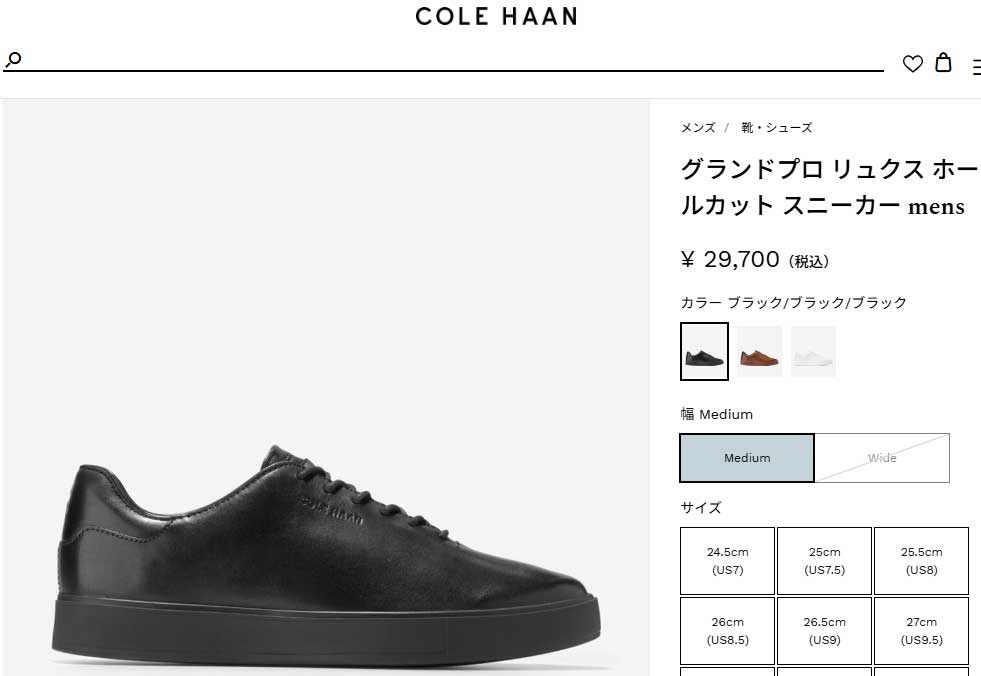981x676 pixels.
Task: Choose the brown shoe color swatch
Action: pyautogui.click(x=759, y=351)
